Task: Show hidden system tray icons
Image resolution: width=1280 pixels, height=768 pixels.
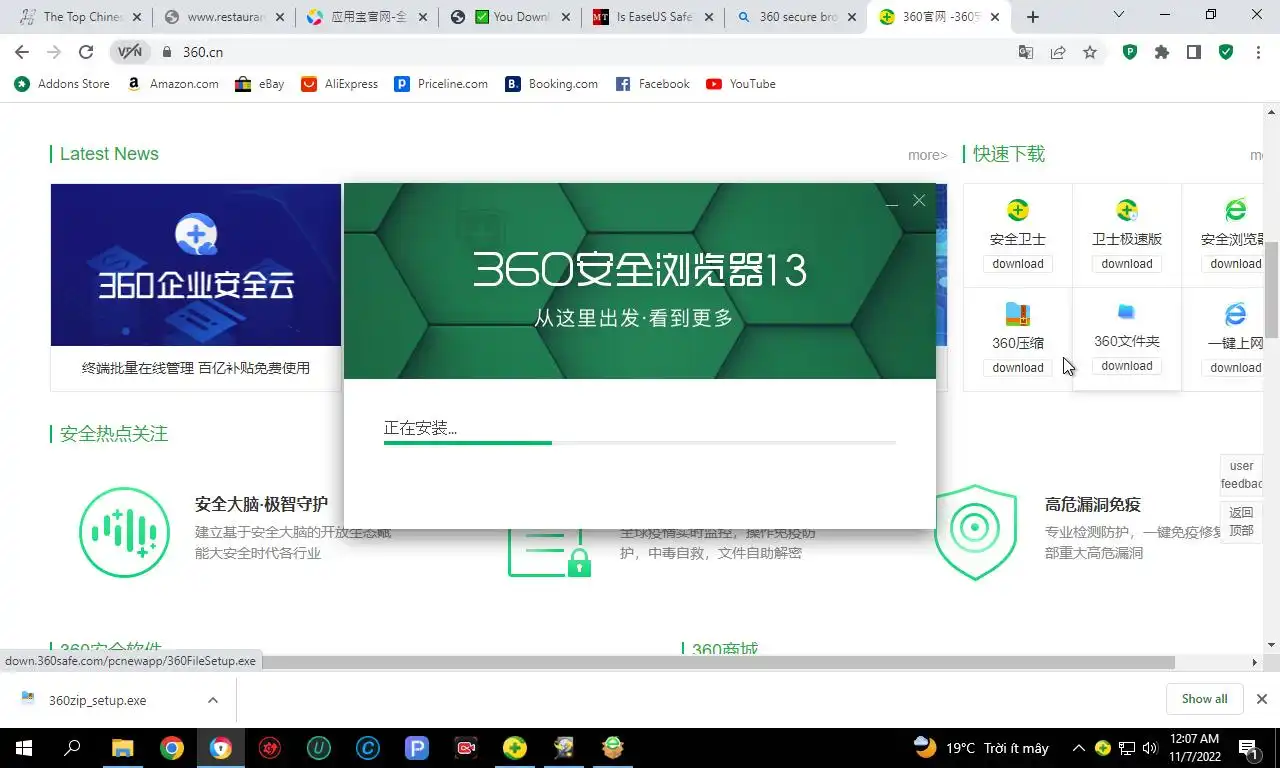Action: (x=1078, y=747)
